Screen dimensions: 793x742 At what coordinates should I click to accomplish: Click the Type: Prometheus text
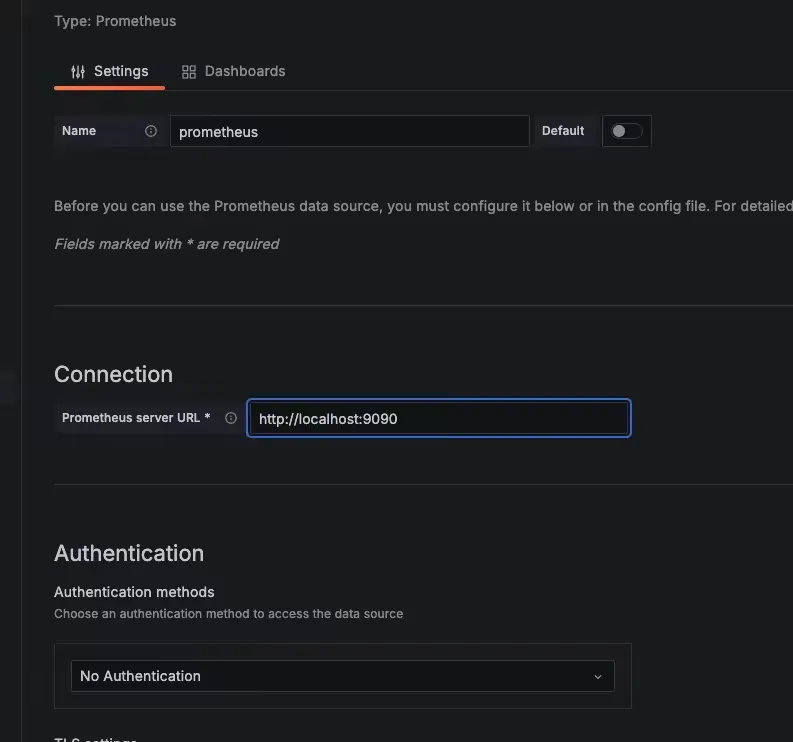(115, 20)
